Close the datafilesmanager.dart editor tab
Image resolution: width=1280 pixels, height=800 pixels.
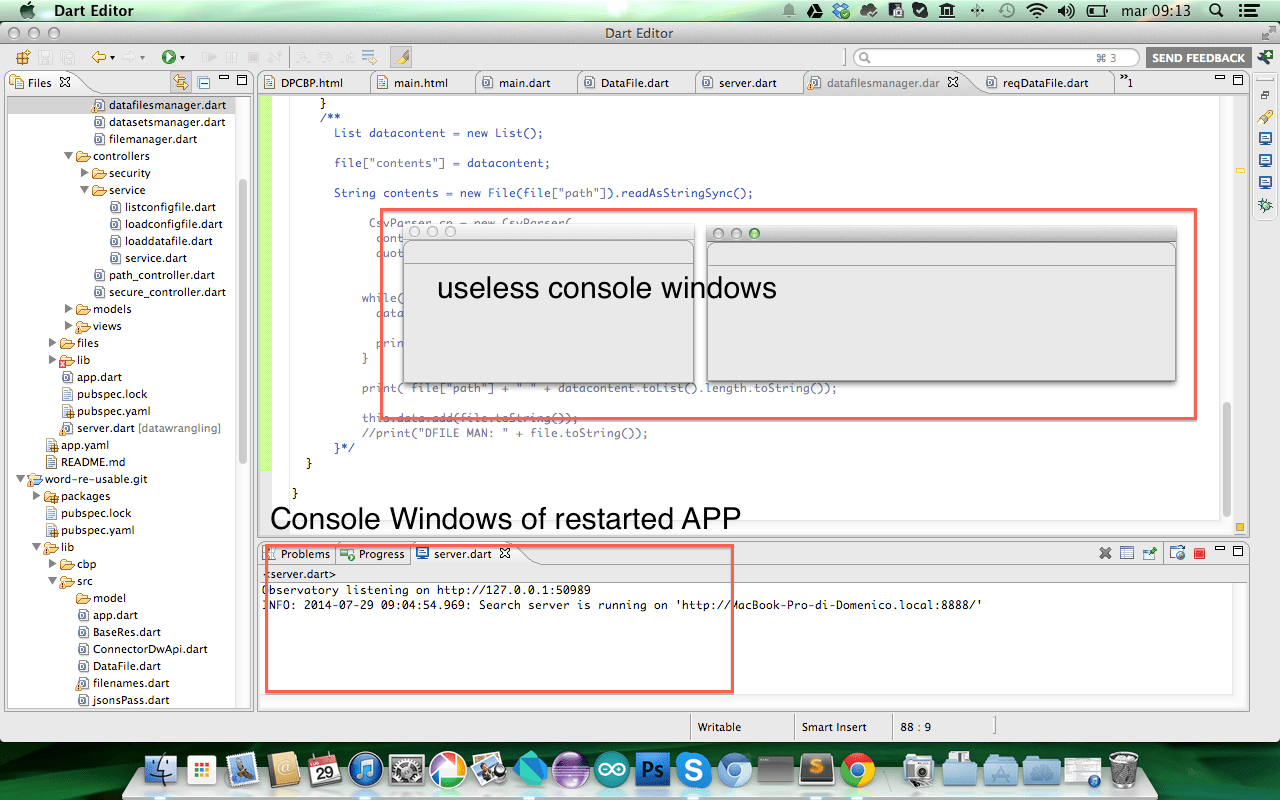pyautogui.click(x=953, y=82)
